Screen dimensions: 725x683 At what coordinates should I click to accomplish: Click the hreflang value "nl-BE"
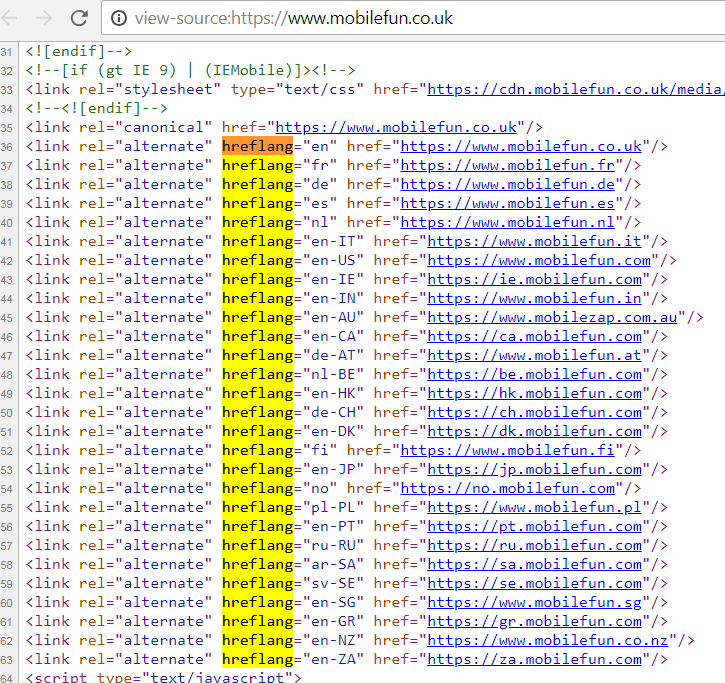pos(333,374)
